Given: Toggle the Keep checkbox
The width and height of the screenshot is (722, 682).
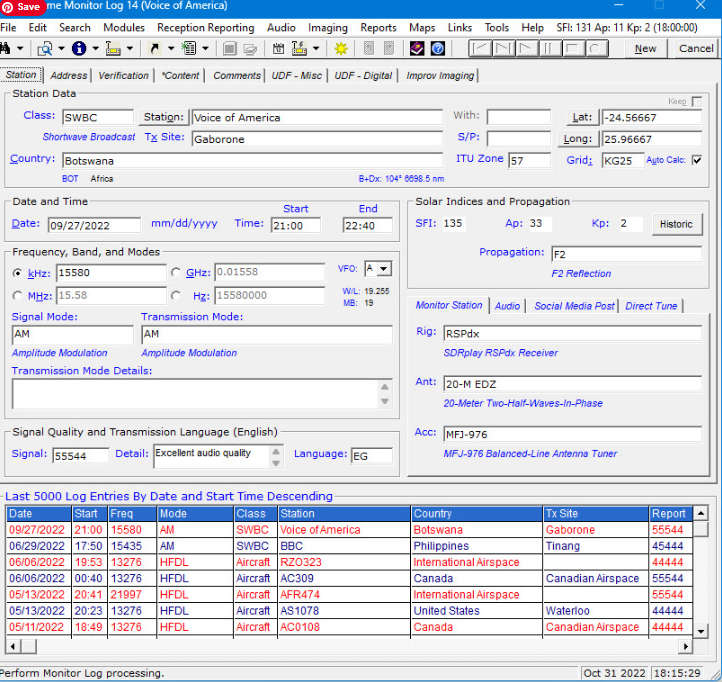Looking at the screenshot, I should (x=697, y=101).
